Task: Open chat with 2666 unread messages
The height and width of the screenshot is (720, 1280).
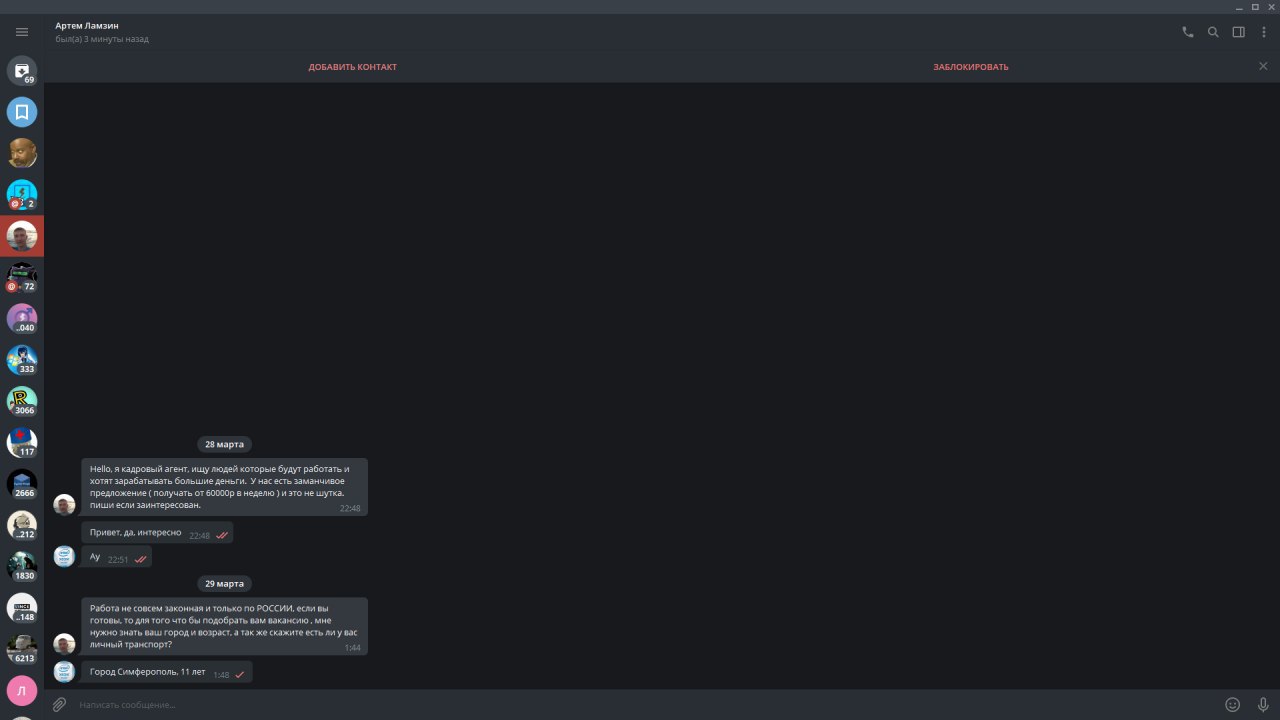Action: 22,484
